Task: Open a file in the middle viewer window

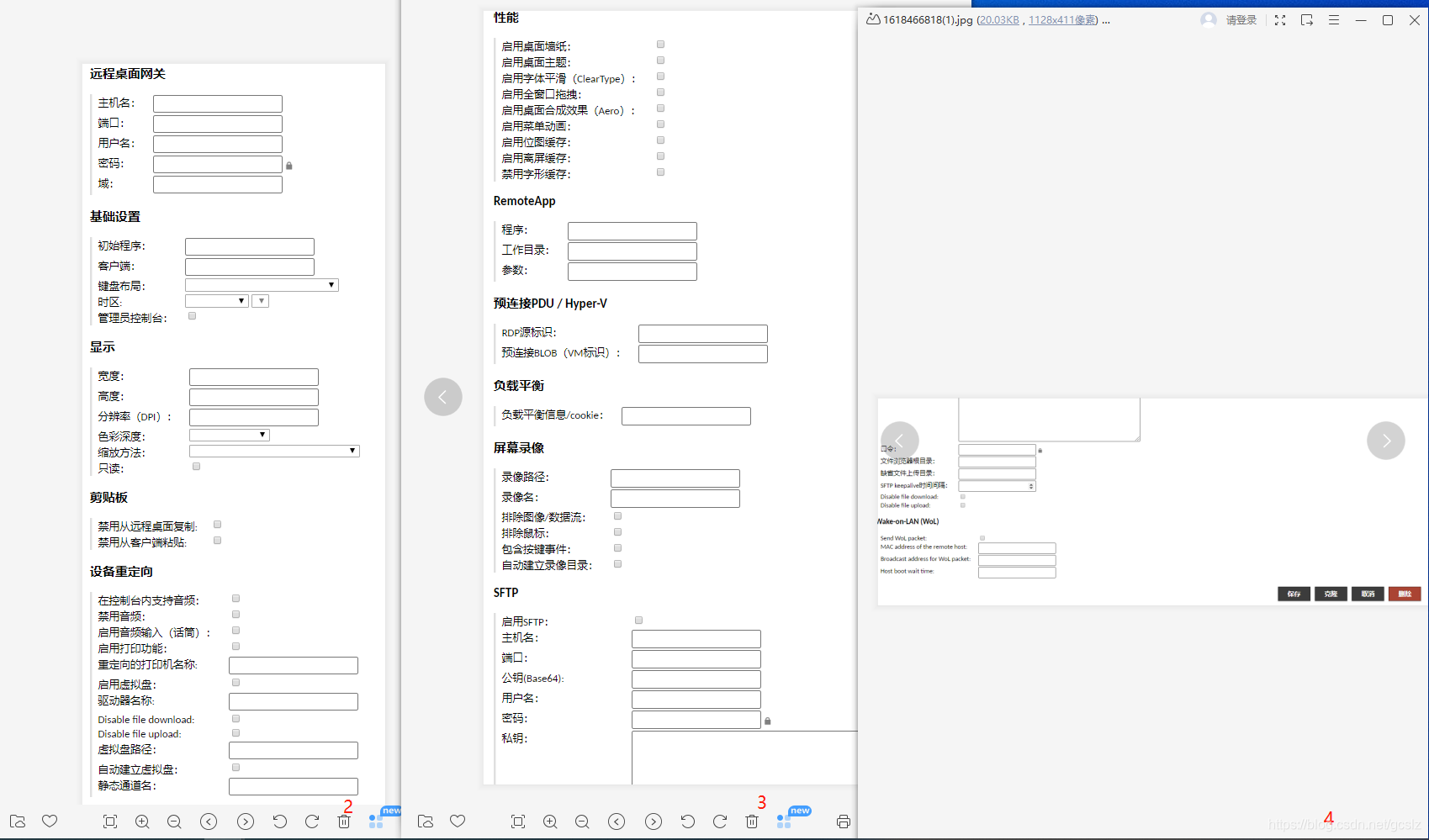Action: point(426,822)
